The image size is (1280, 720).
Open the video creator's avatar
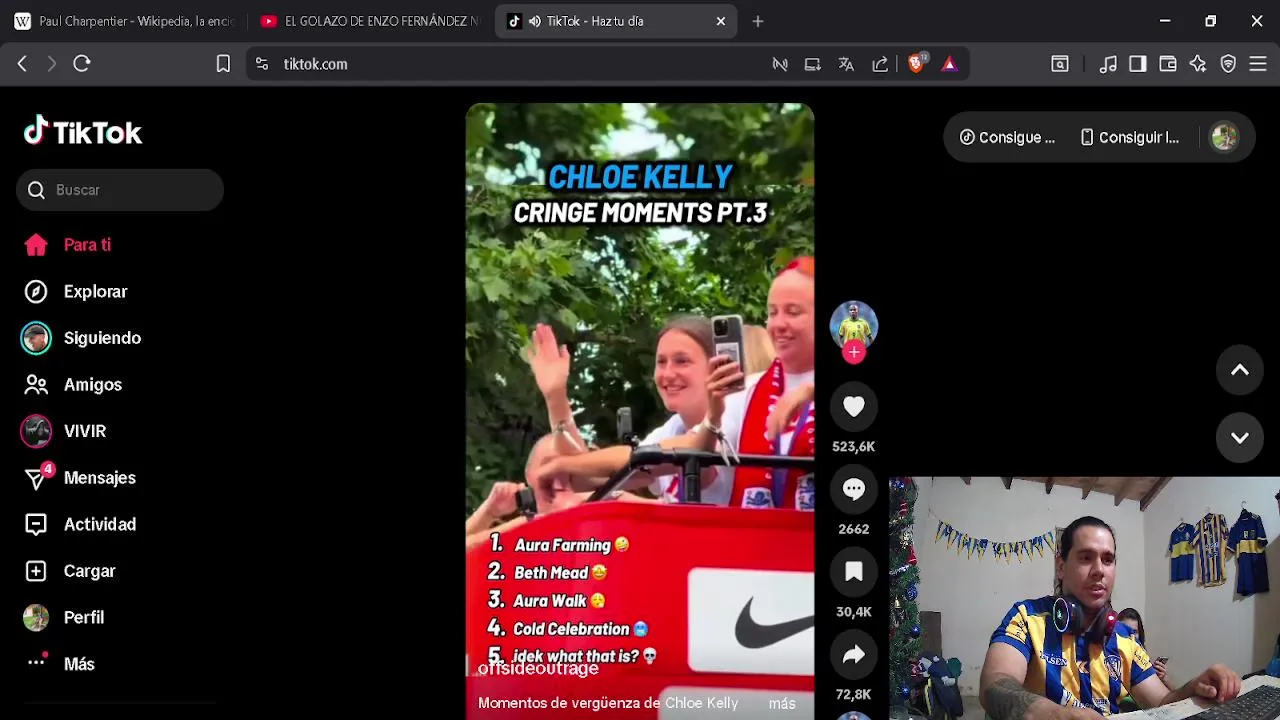click(x=854, y=325)
